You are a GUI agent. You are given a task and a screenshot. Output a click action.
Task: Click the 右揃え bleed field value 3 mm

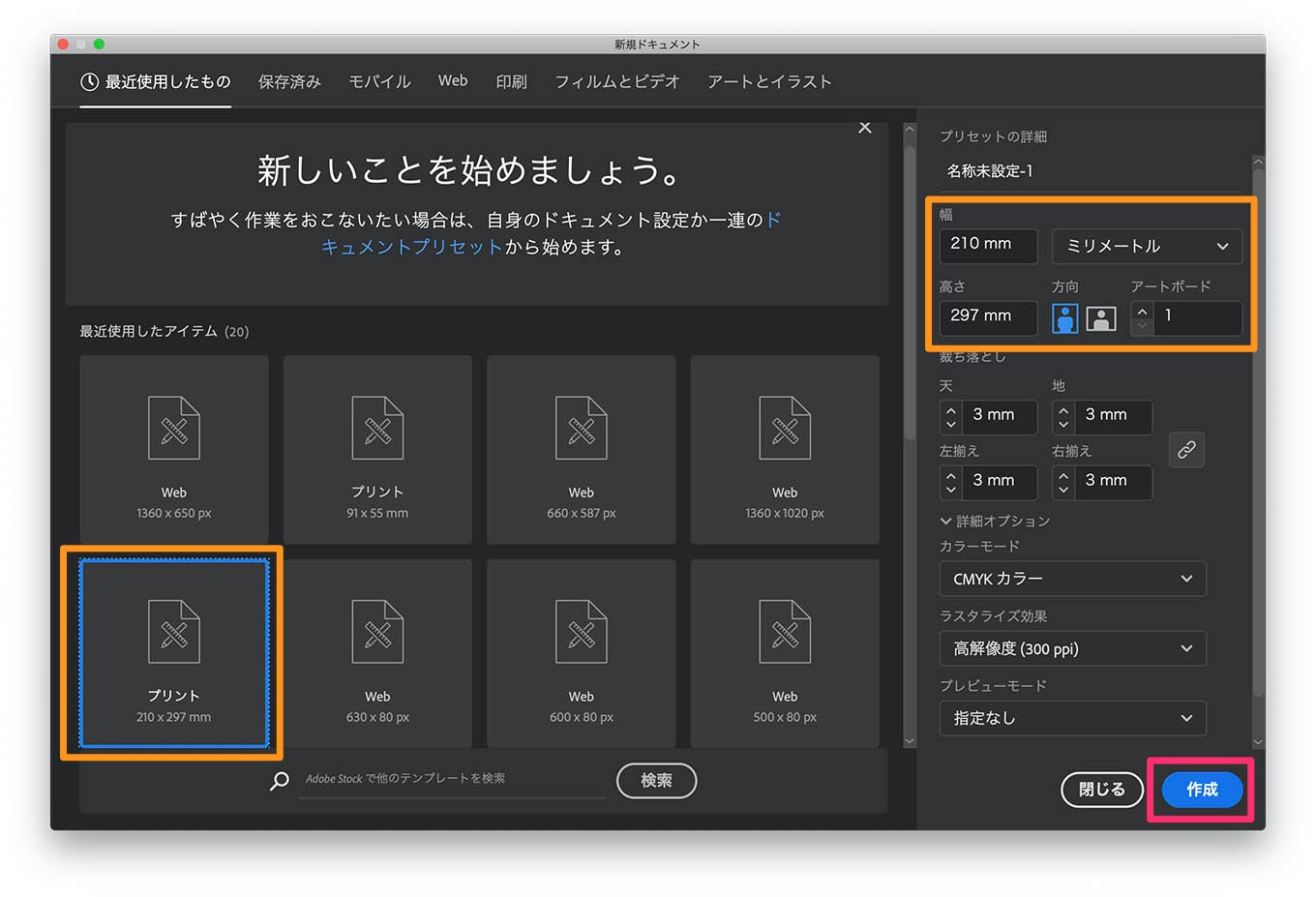1112,481
